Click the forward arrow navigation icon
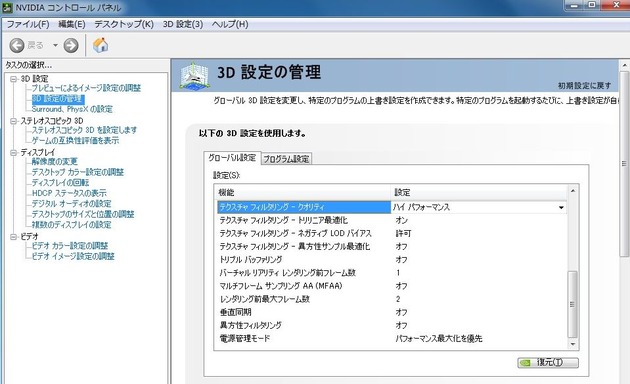Viewport: 630px width, 384px height. pos(71,45)
